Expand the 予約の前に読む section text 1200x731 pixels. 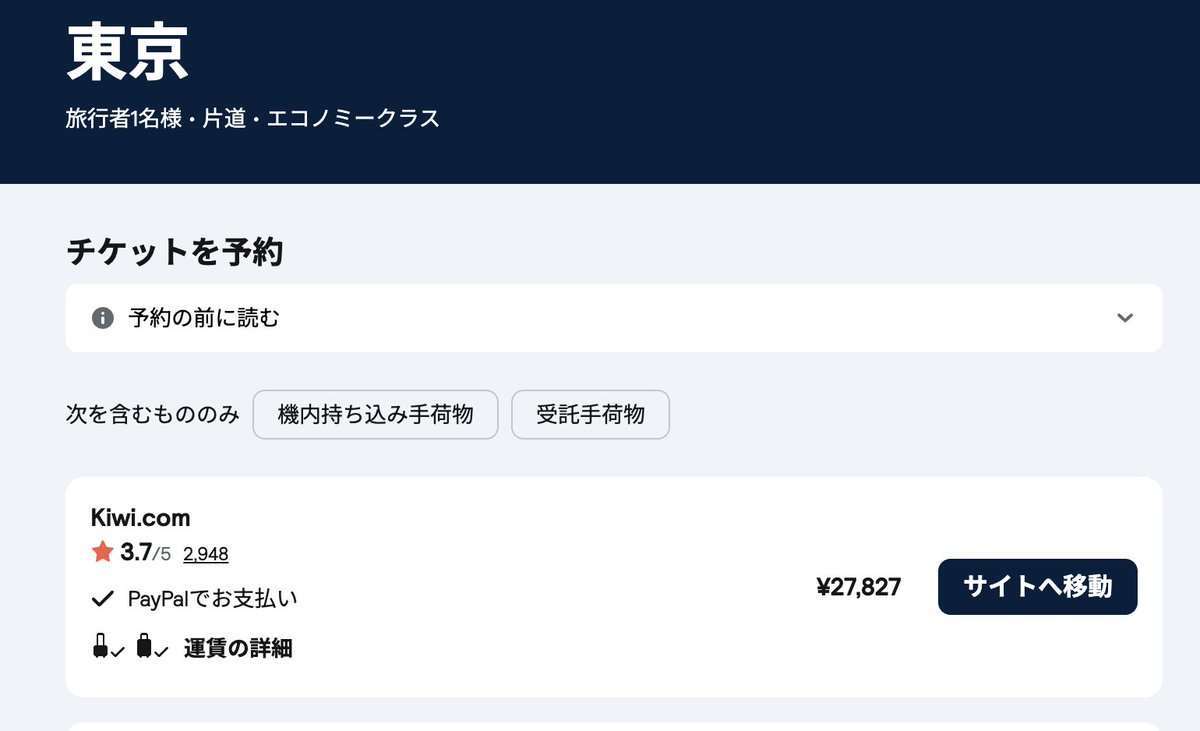coord(204,318)
